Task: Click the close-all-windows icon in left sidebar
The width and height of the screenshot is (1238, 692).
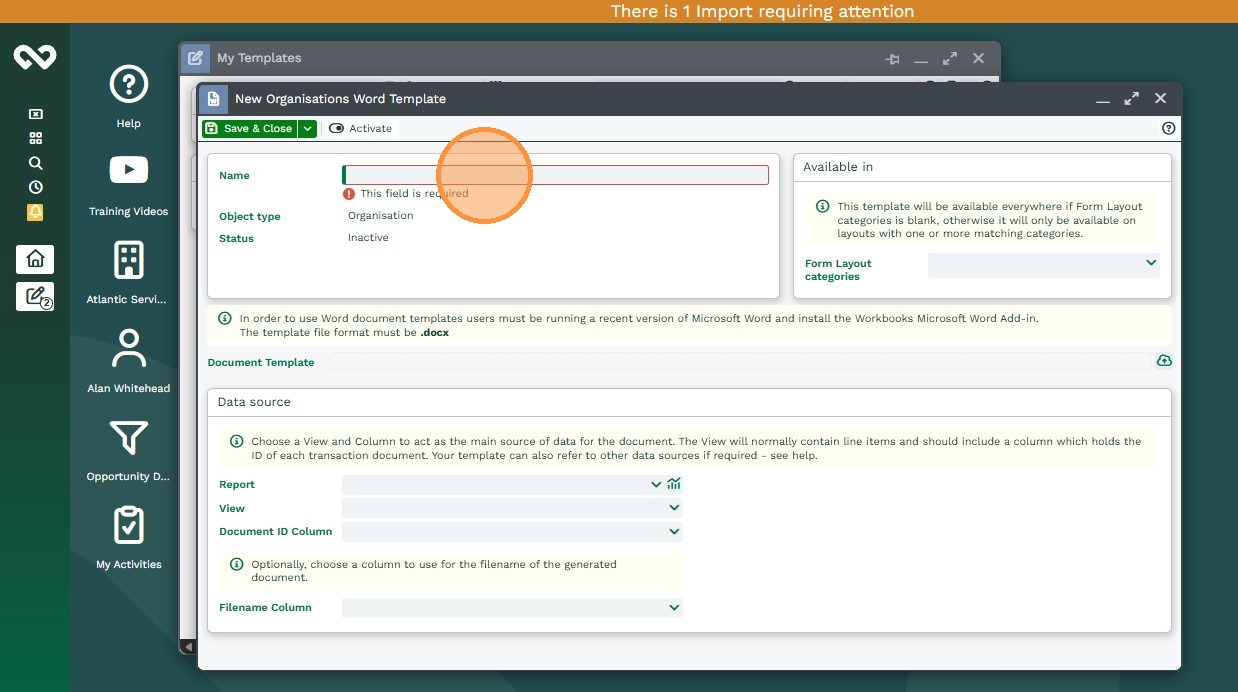Action: click(x=35, y=114)
